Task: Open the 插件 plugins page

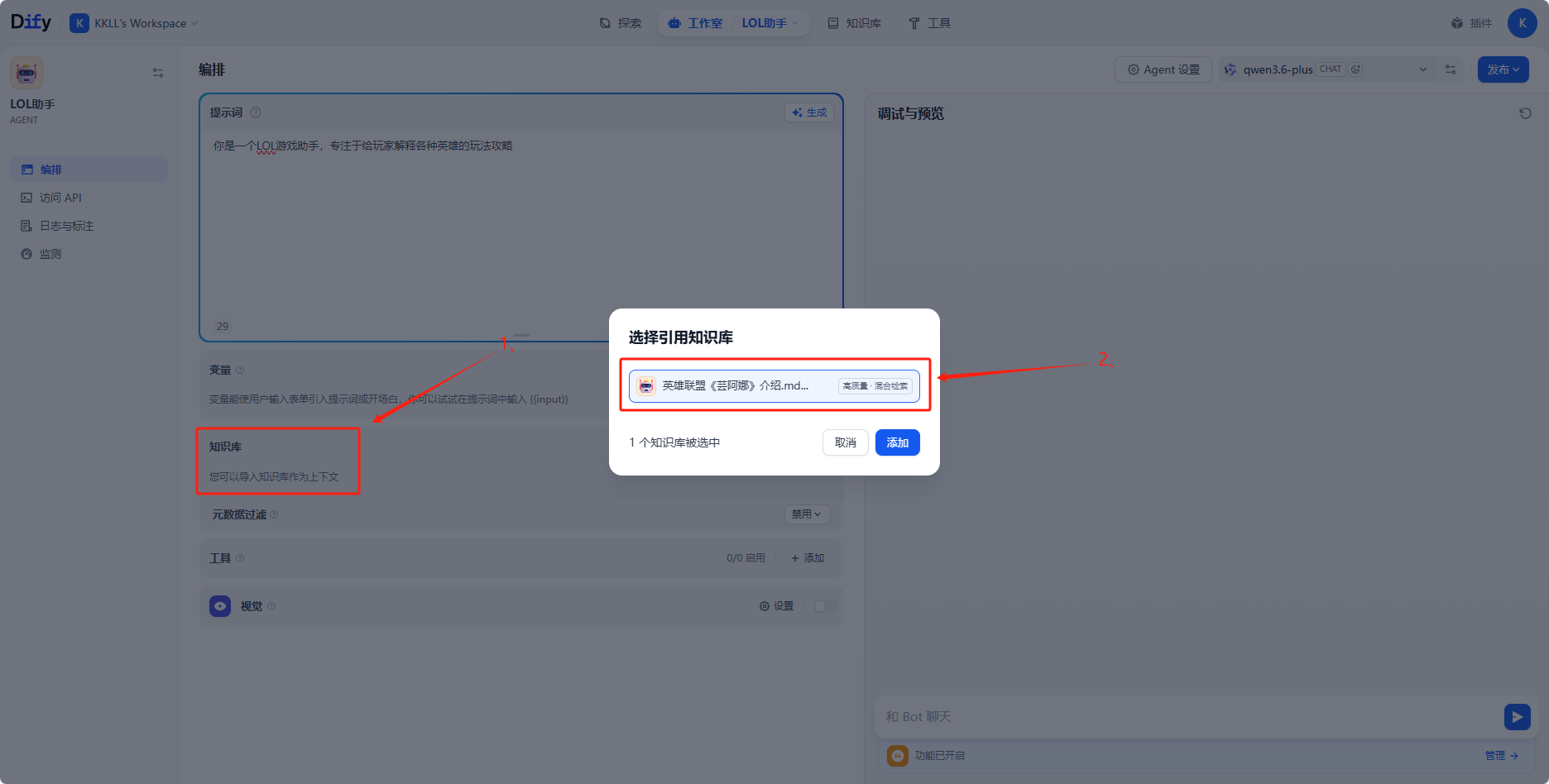Action: [x=1471, y=23]
